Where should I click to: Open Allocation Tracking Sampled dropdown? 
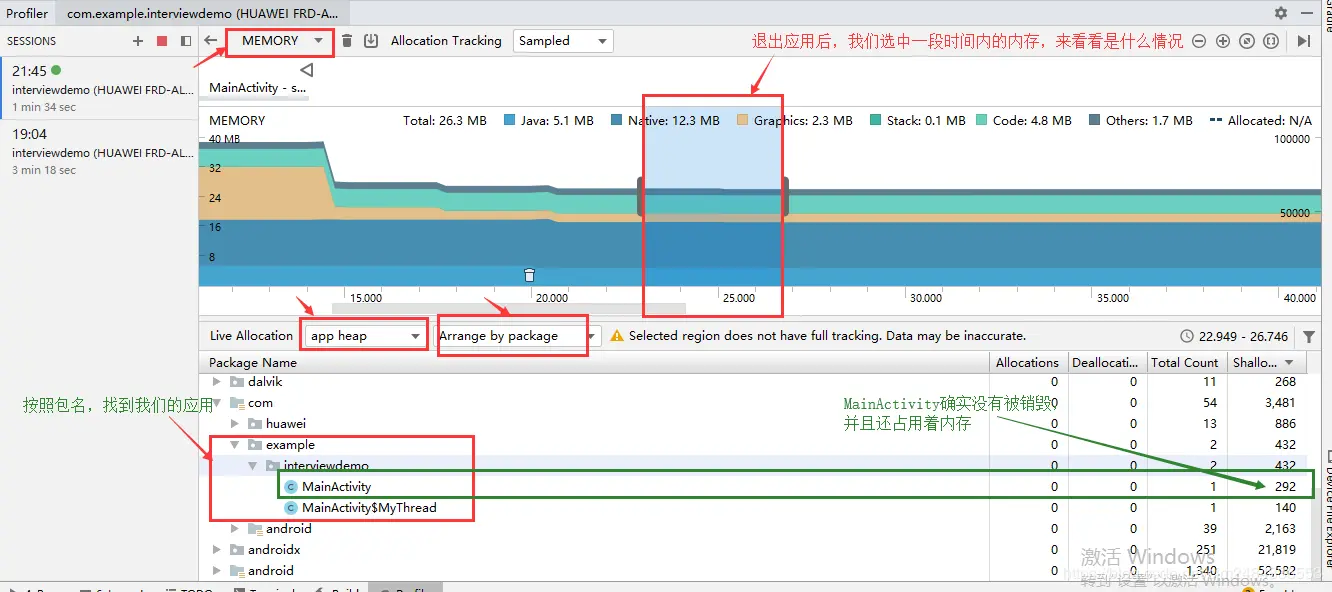coord(563,41)
